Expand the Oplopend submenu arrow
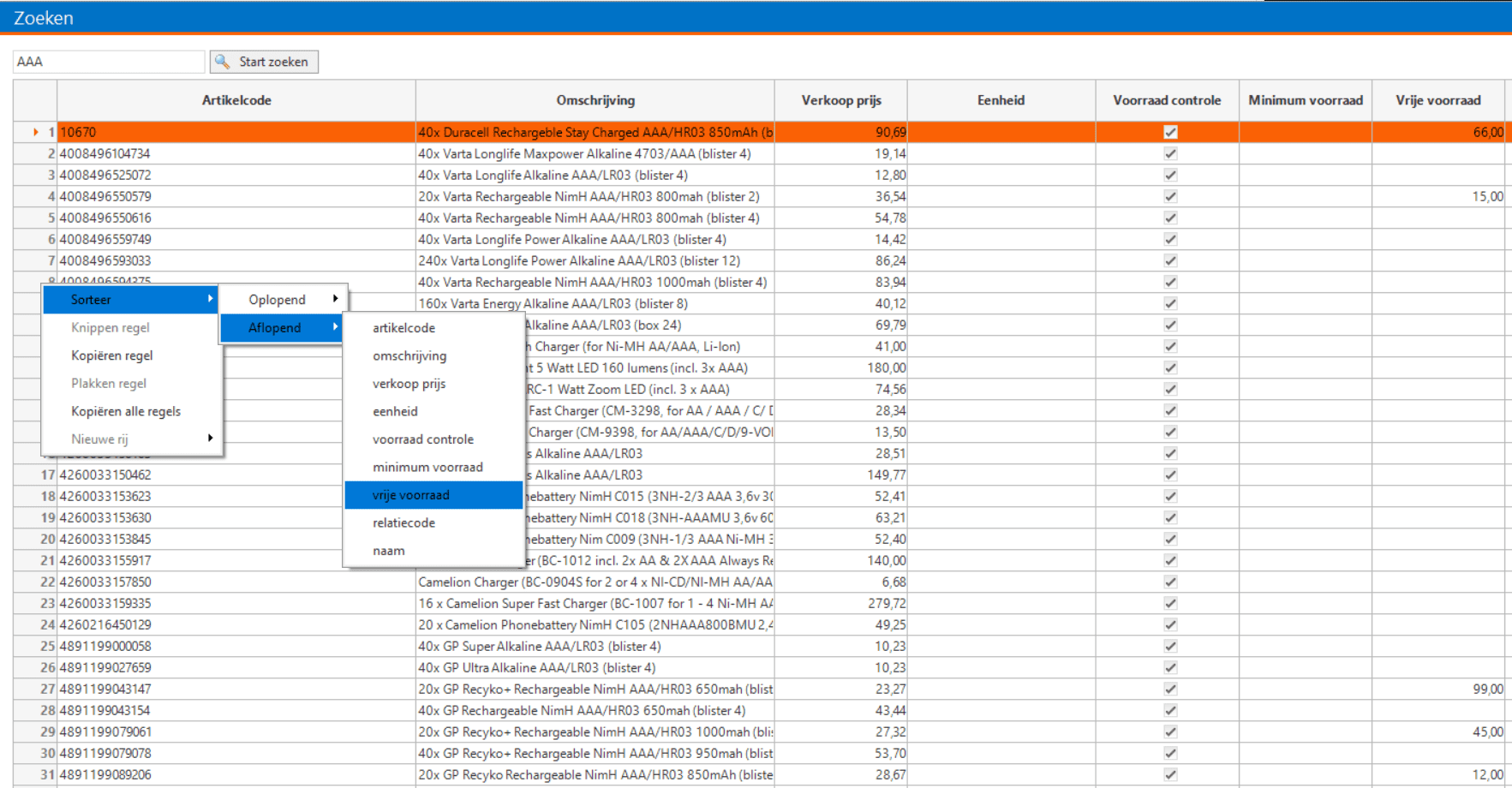Screen dimensions: 1512x788 click(x=335, y=299)
